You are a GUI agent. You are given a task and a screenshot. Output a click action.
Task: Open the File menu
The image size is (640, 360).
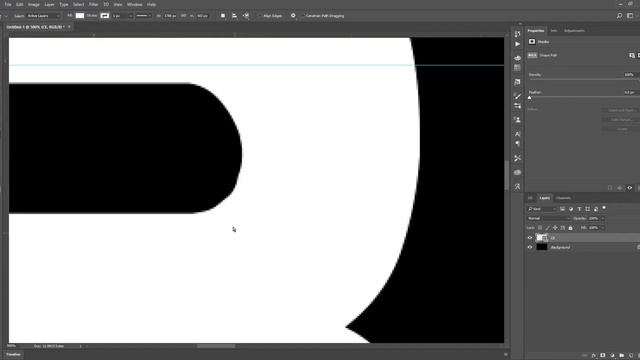click(8, 4)
